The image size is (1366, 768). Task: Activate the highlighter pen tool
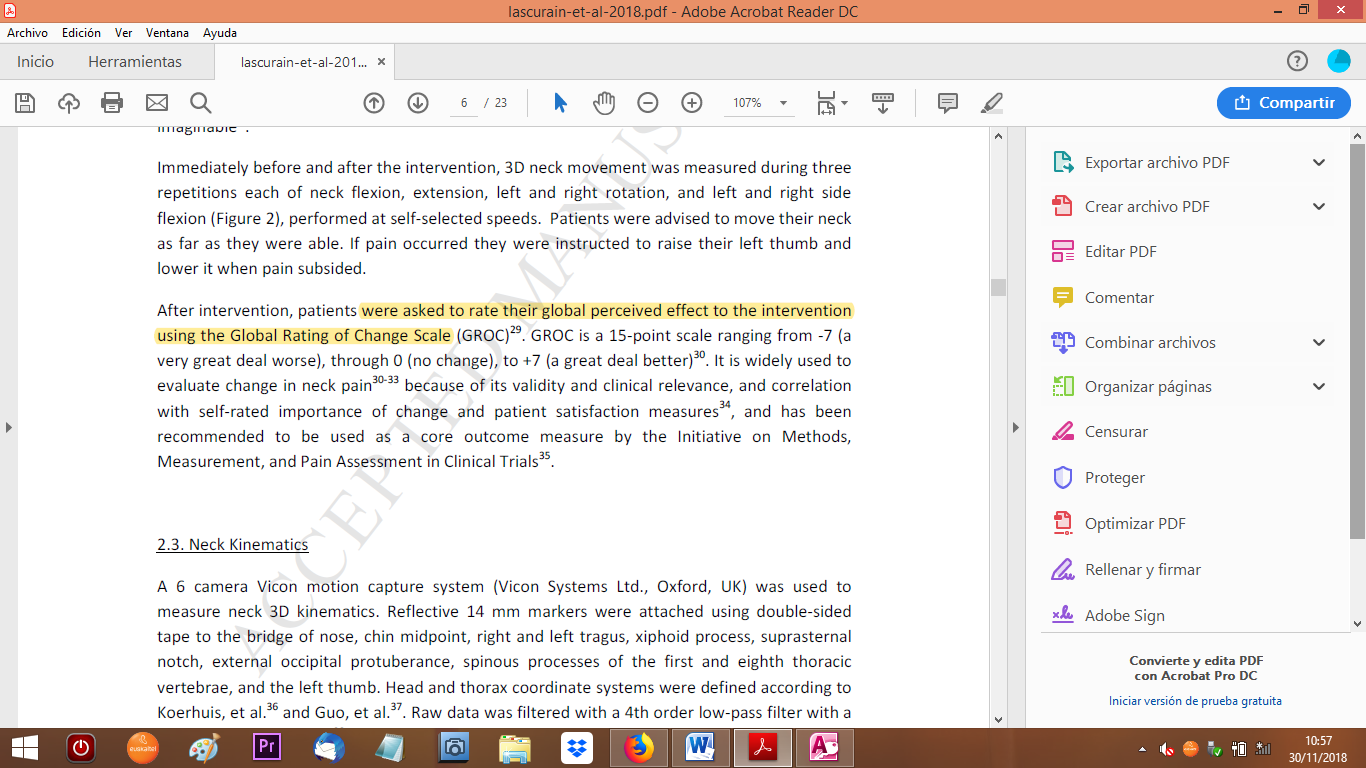tap(992, 103)
